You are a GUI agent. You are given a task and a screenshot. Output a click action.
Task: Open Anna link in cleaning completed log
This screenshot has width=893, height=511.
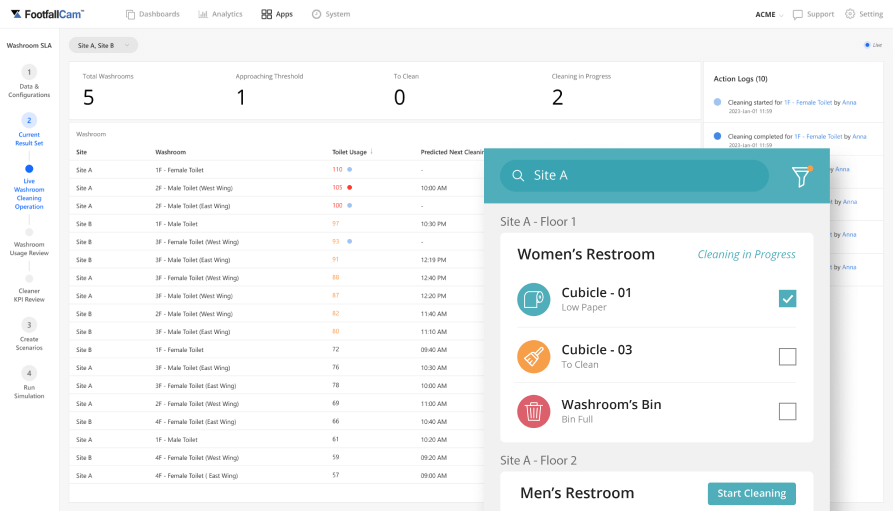point(859,137)
